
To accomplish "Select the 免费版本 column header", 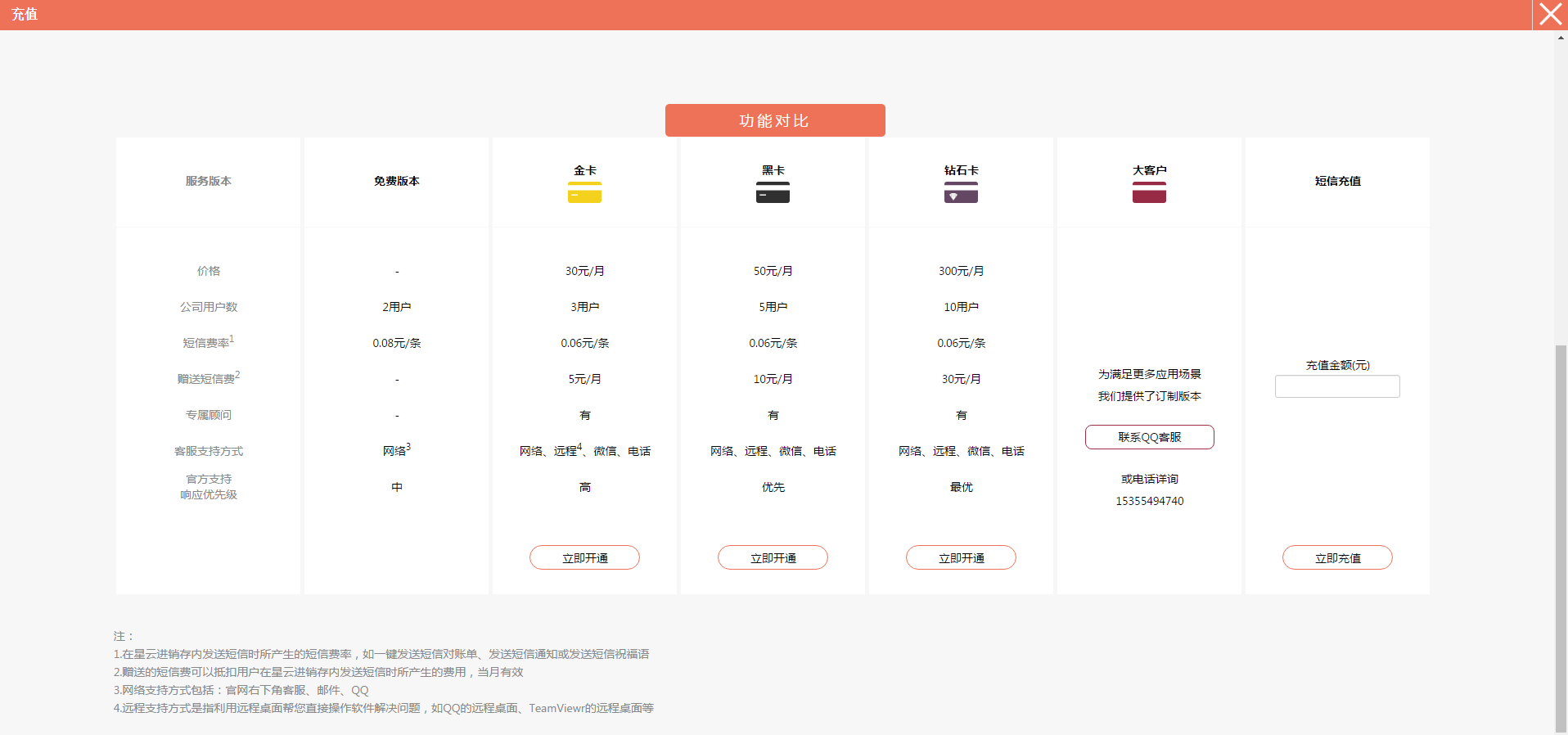I will click(x=396, y=181).
